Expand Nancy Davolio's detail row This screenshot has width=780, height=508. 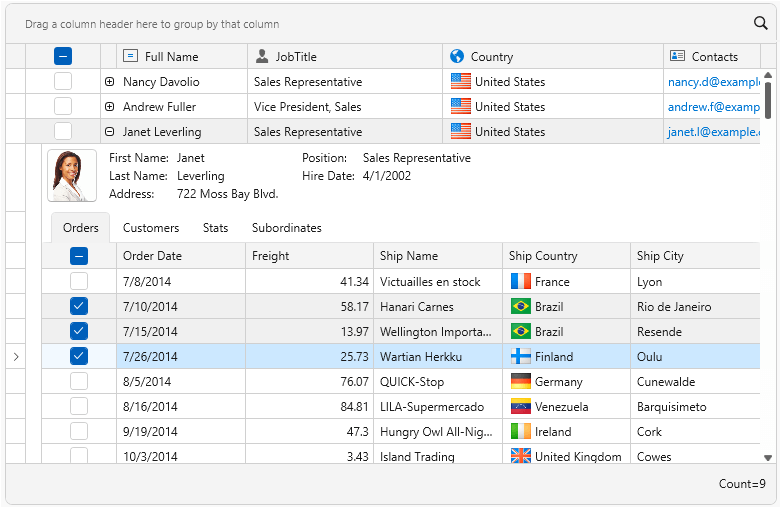(109, 82)
